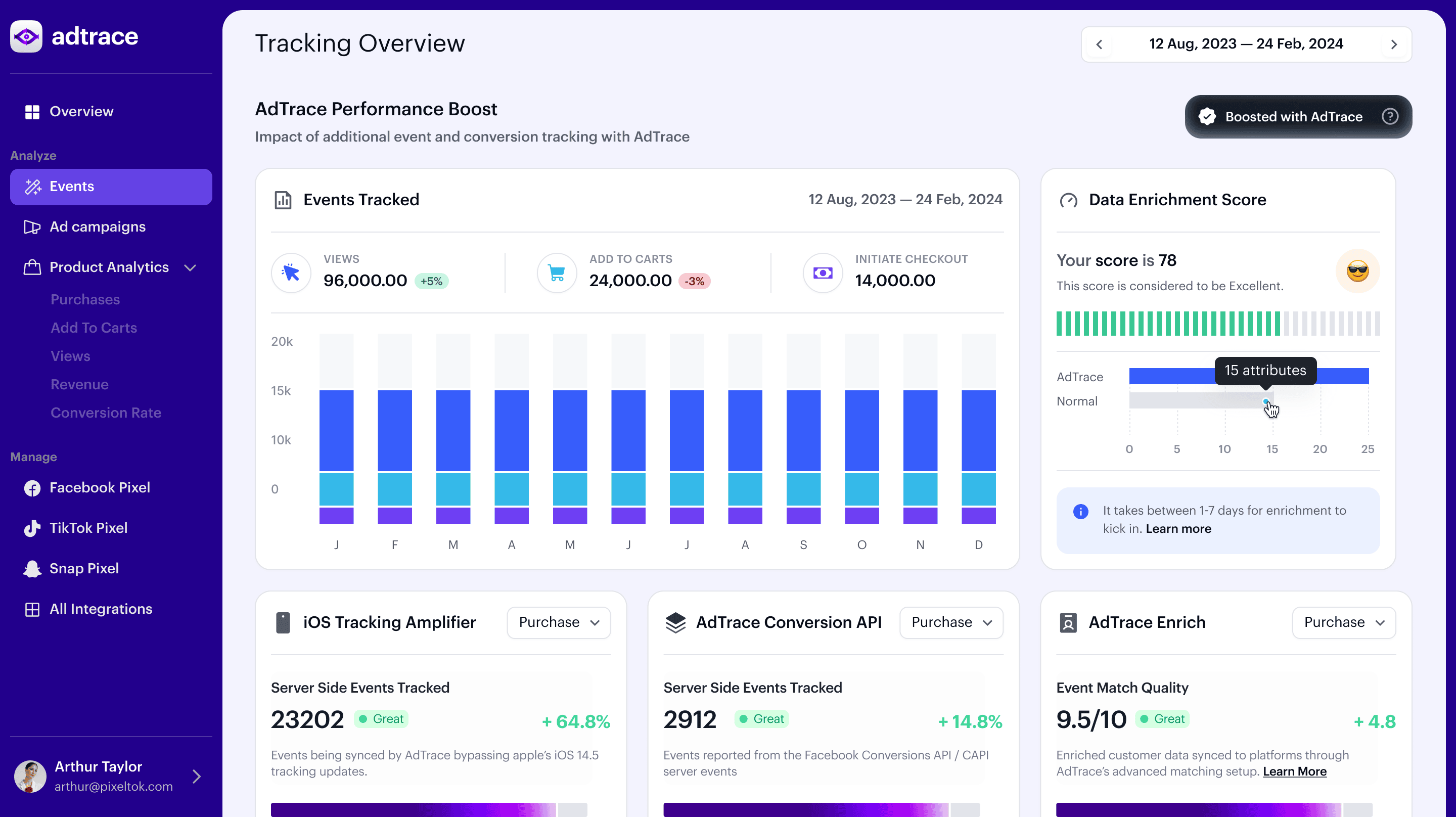This screenshot has width=1456, height=817.
Task: Click the Normal grey attributes bar
Action: [1201, 401]
